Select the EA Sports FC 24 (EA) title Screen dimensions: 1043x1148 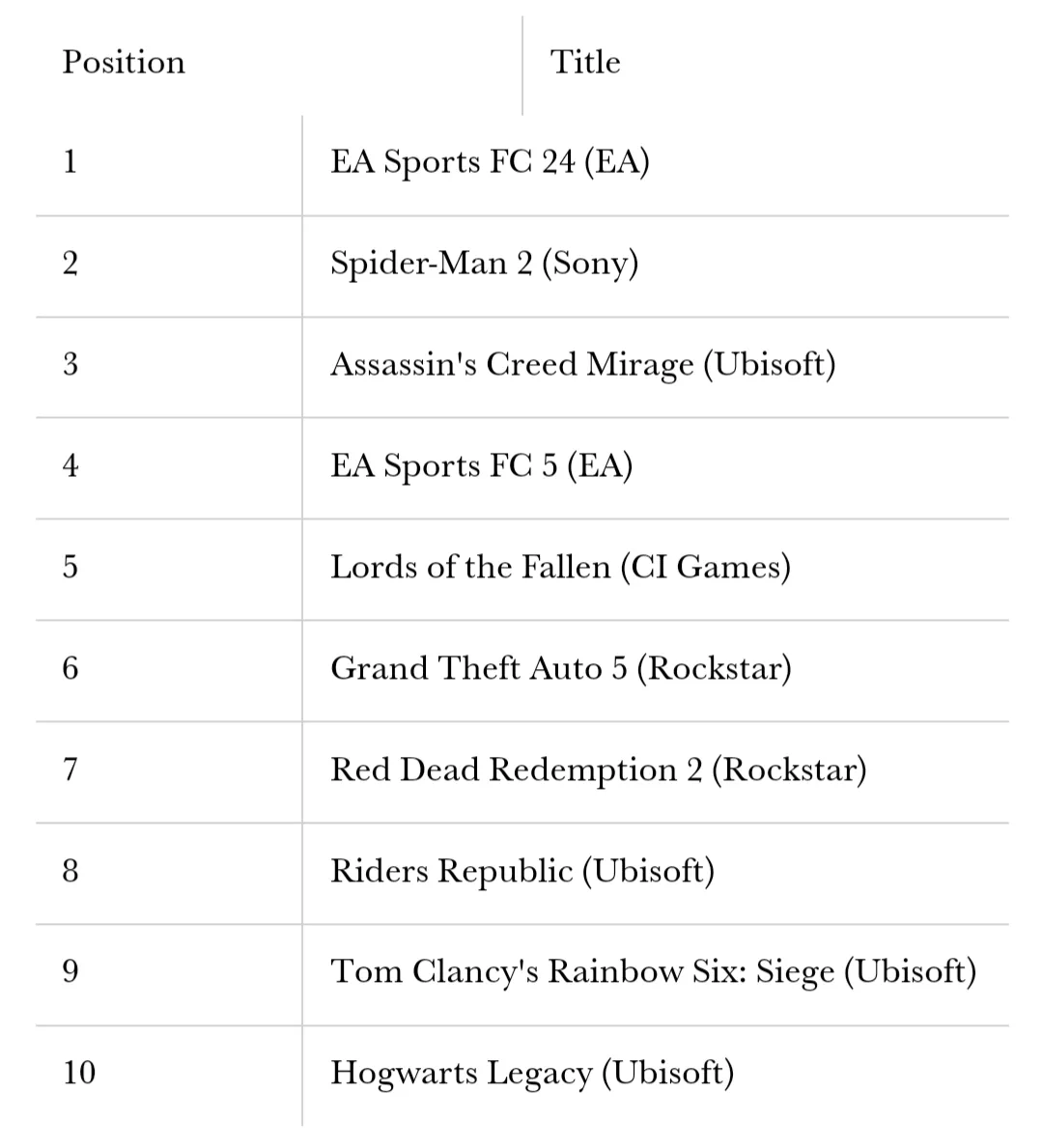coord(490,162)
